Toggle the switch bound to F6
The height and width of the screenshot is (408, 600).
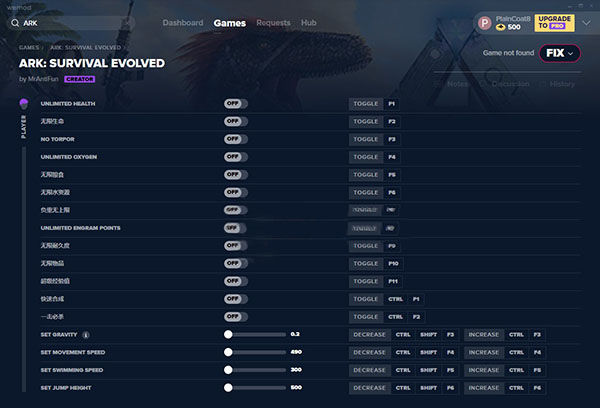click(x=236, y=192)
